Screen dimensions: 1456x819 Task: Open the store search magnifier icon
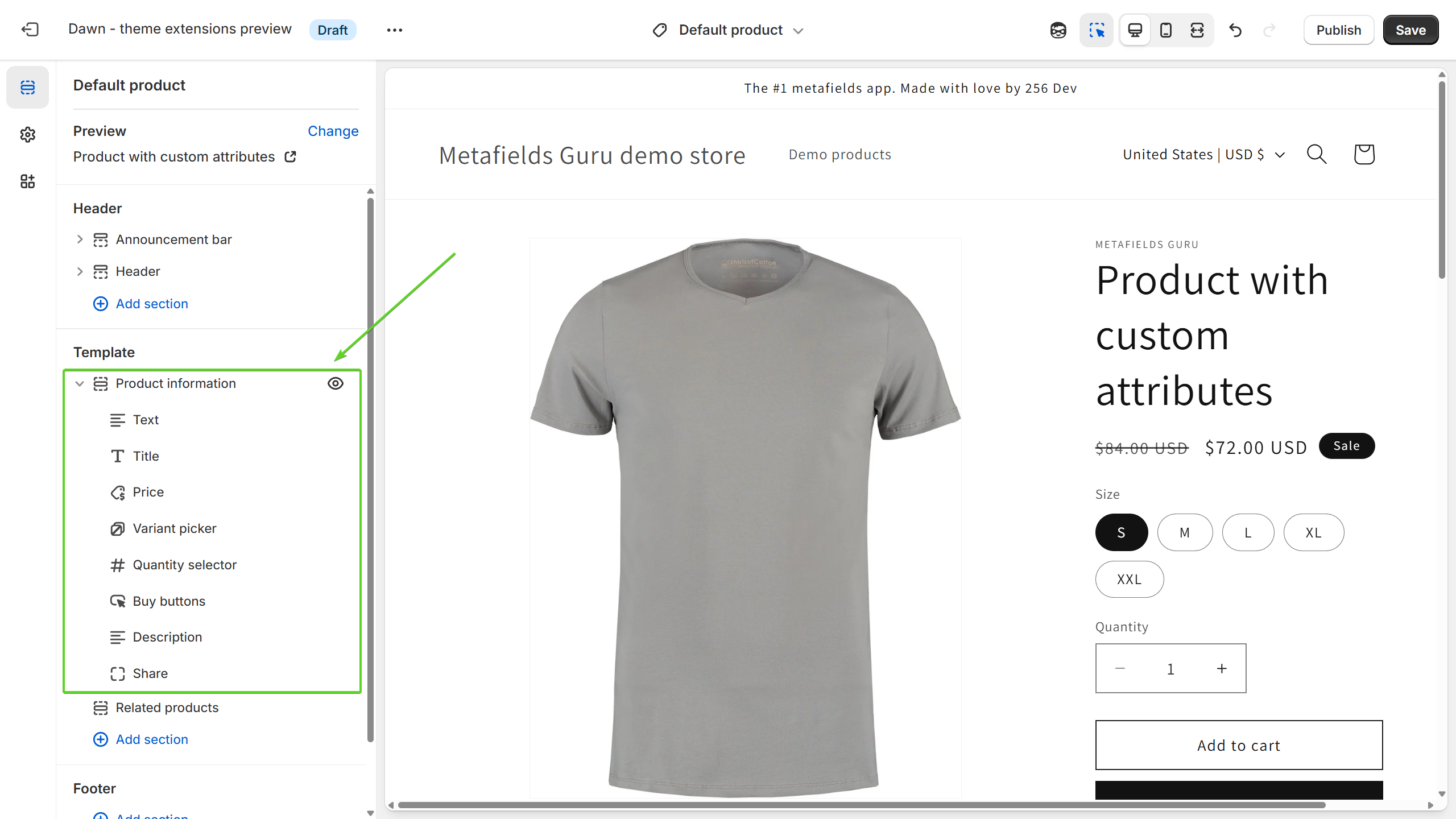click(x=1316, y=154)
